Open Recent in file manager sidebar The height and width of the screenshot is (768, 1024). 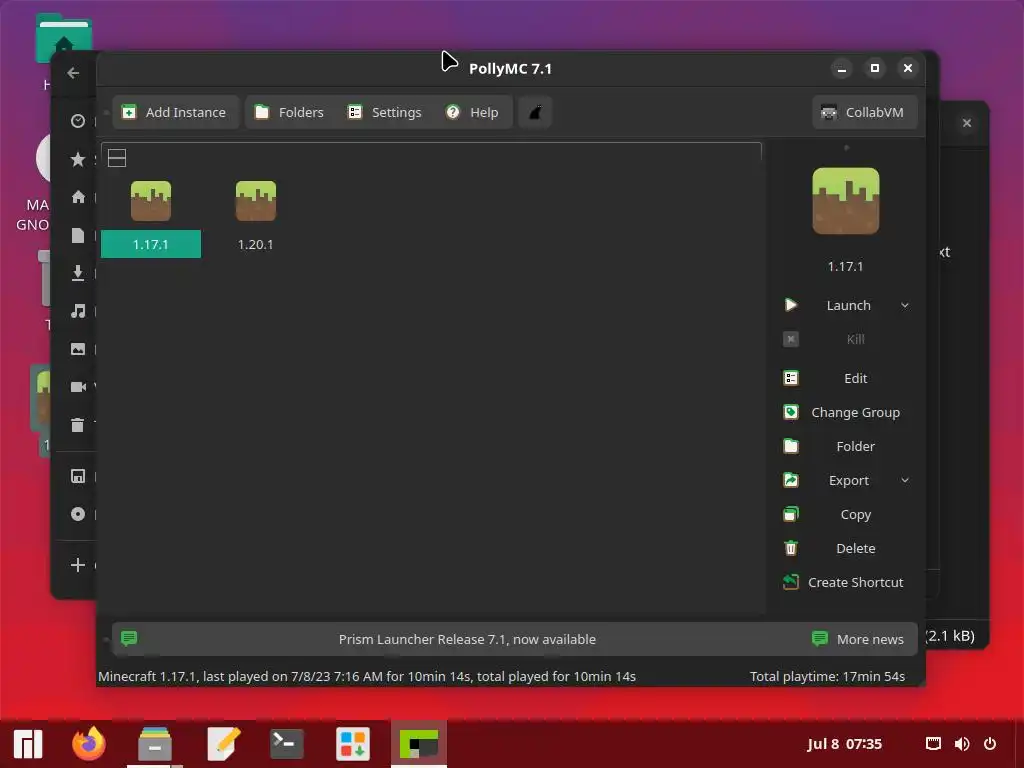pyautogui.click(x=78, y=121)
